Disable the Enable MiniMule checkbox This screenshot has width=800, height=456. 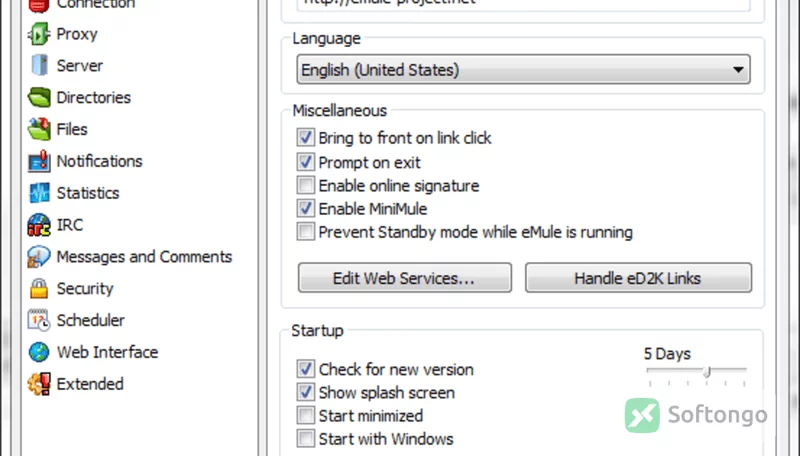click(x=306, y=208)
